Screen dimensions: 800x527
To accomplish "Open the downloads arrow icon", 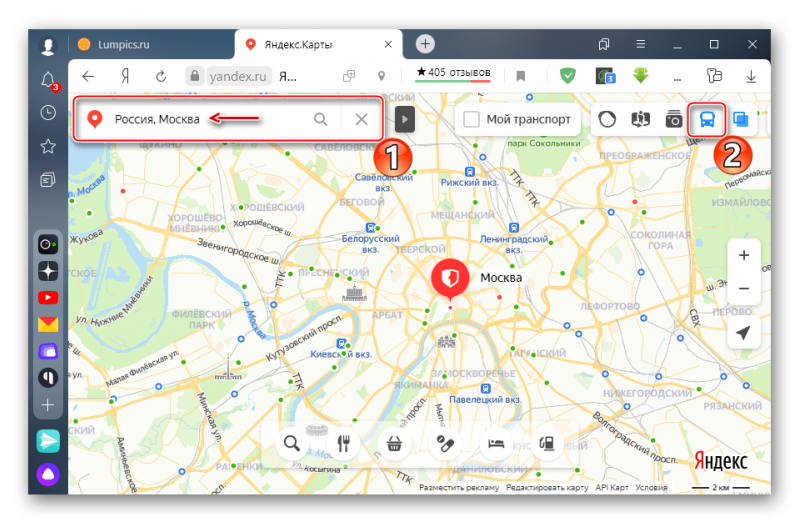I will click(751, 77).
